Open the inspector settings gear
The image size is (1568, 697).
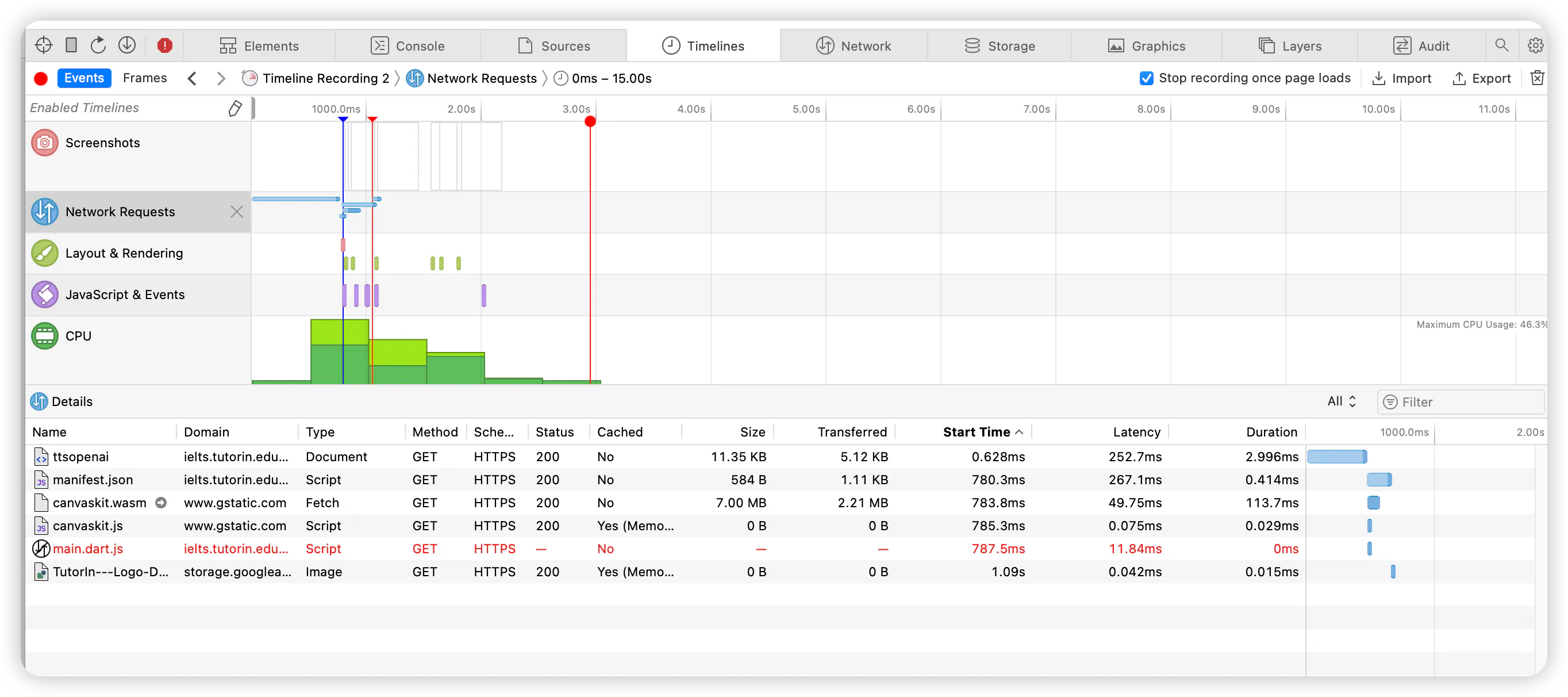coord(1535,45)
